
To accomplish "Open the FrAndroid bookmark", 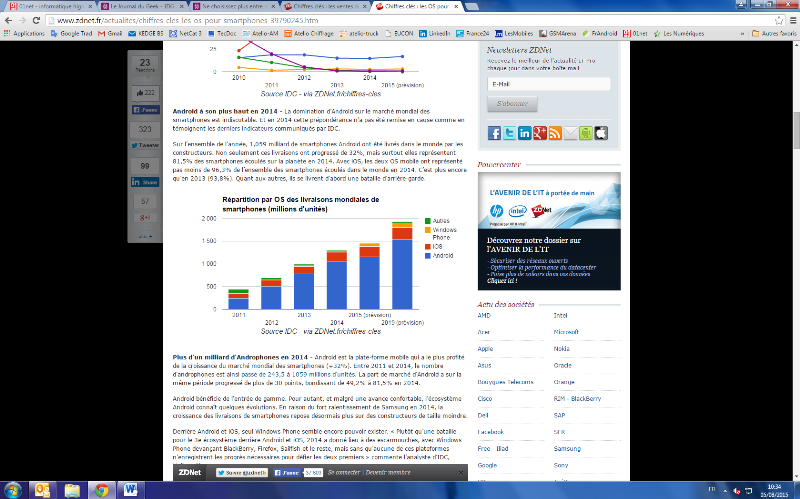I will point(599,34).
